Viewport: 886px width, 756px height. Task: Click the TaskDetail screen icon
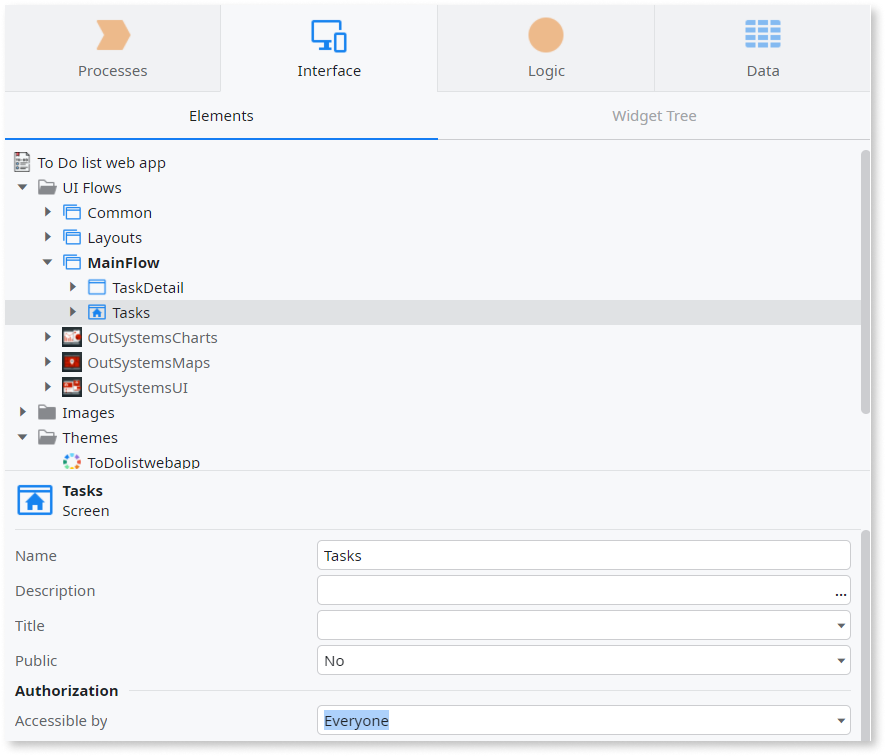tap(97, 288)
